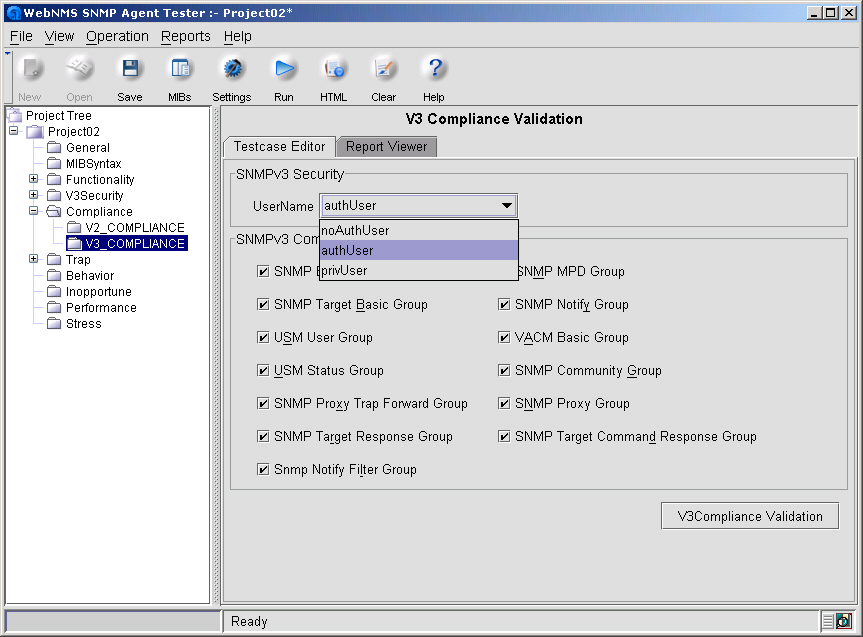Select the Project02 tree item

[x=74, y=132]
